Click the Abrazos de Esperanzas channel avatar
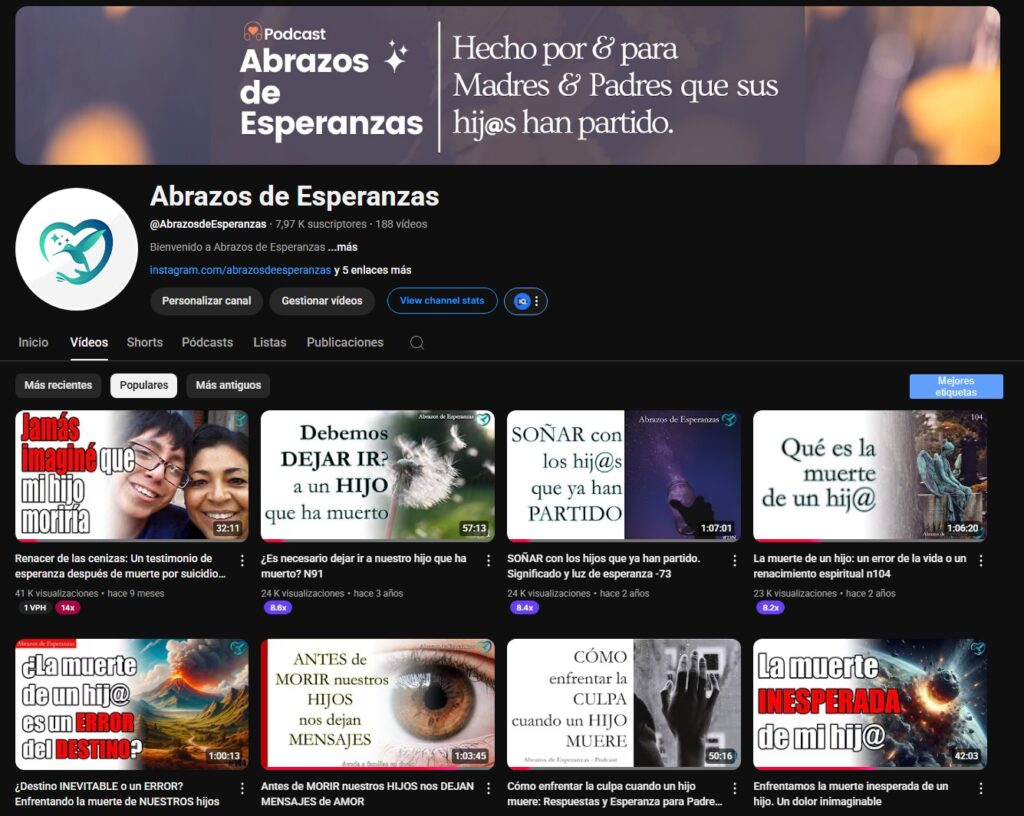This screenshot has width=1024, height=816. (x=76, y=249)
